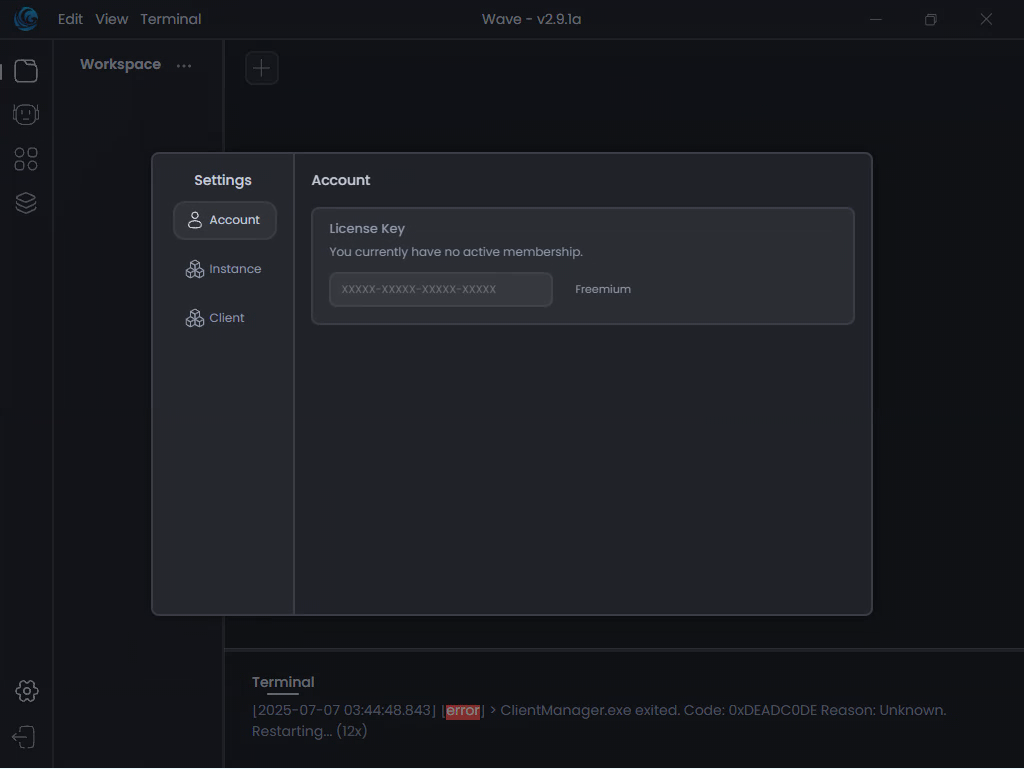This screenshot has width=1024, height=769.
Task: Open the editor tab icon in sidebar
Action: point(26,71)
